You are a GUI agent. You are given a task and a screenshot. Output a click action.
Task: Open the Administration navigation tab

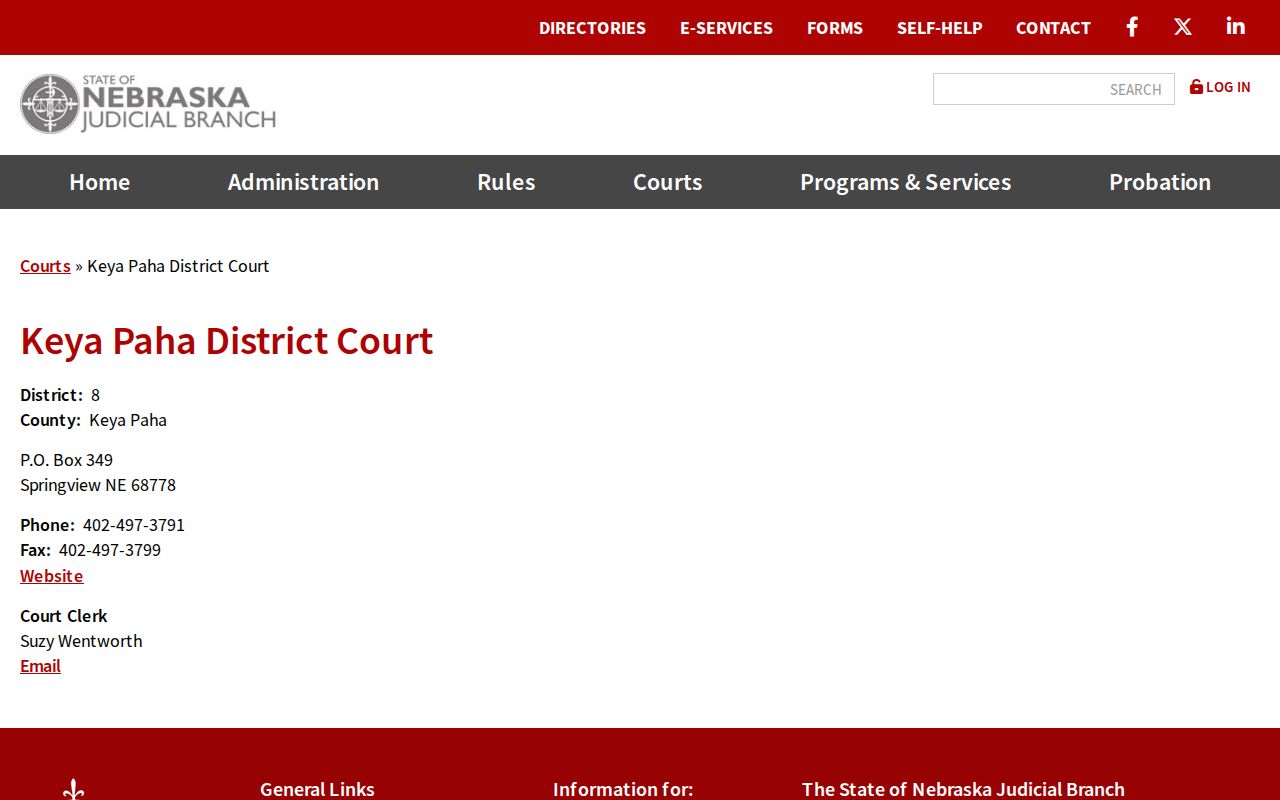click(x=303, y=182)
